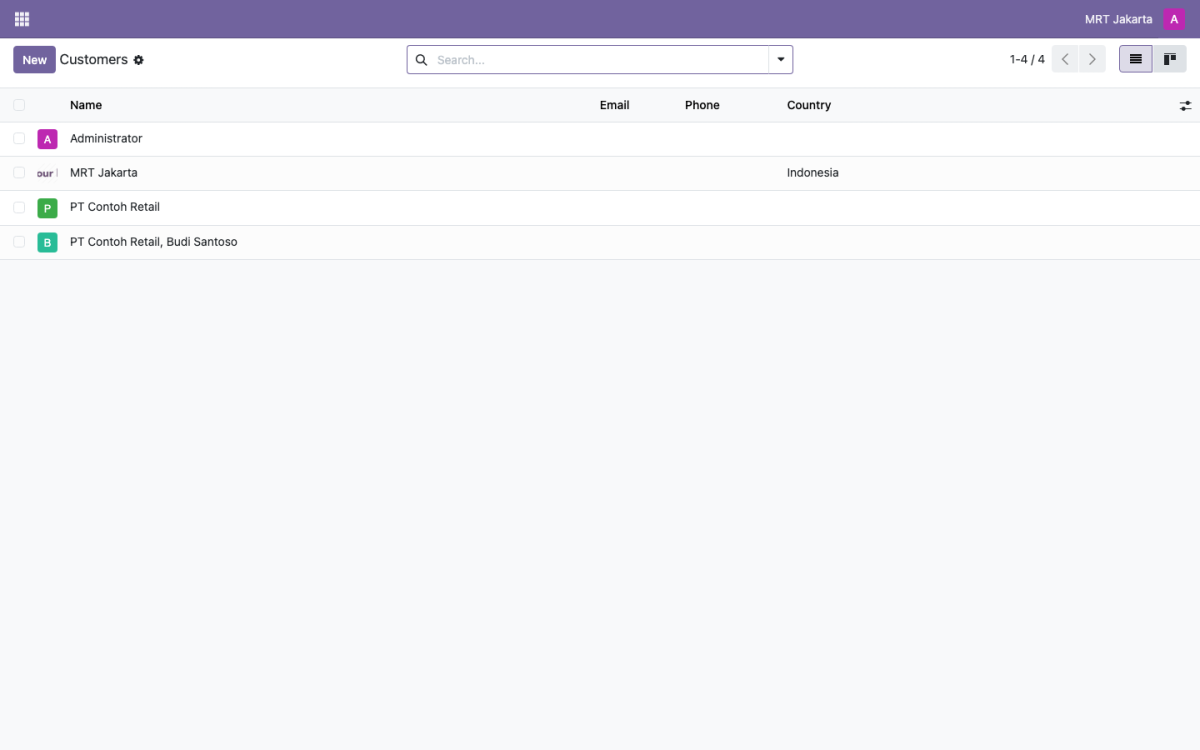1200x750 pixels.
Task: Switch to kanban view icon
Action: pyautogui.click(x=1169, y=60)
